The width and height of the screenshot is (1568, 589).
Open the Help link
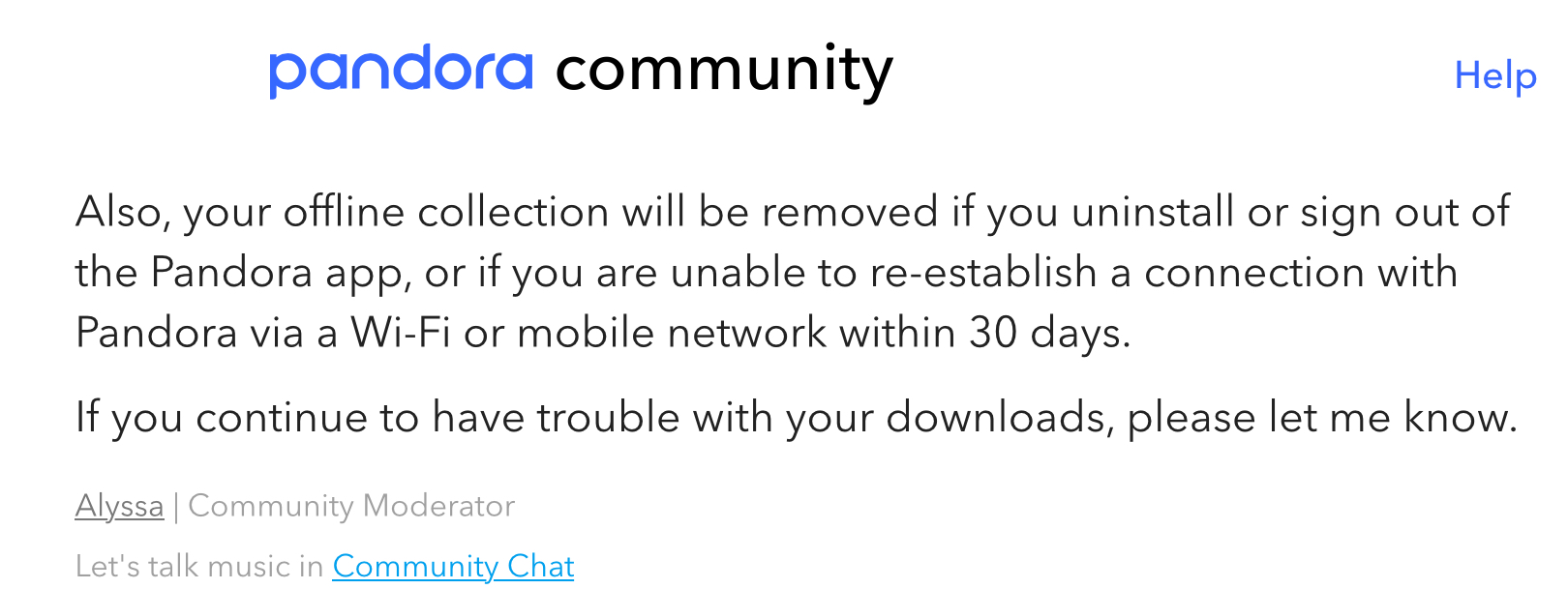pyautogui.click(x=1494, y=76)
